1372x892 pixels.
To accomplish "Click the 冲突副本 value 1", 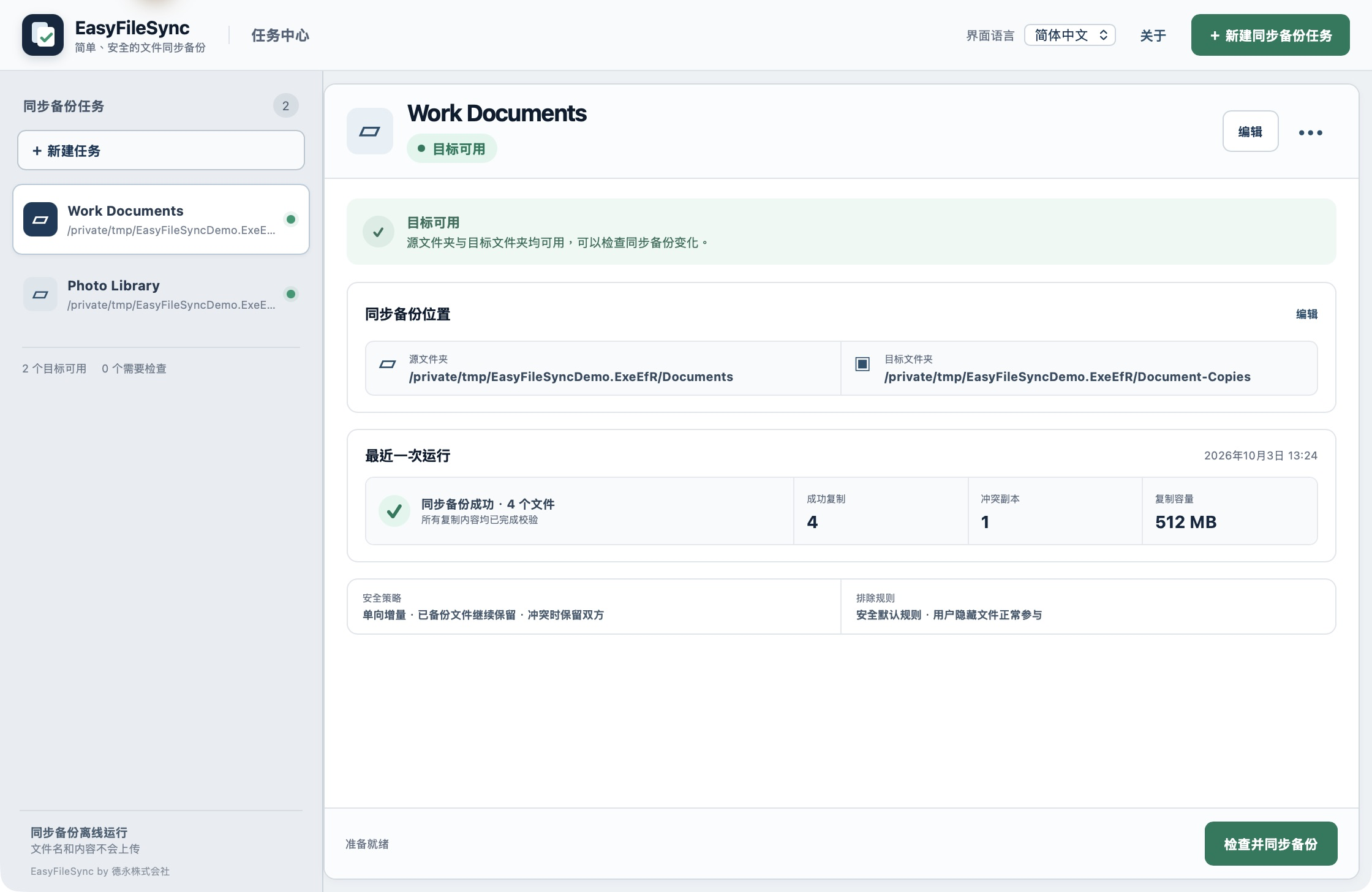I will coord(985,522).
